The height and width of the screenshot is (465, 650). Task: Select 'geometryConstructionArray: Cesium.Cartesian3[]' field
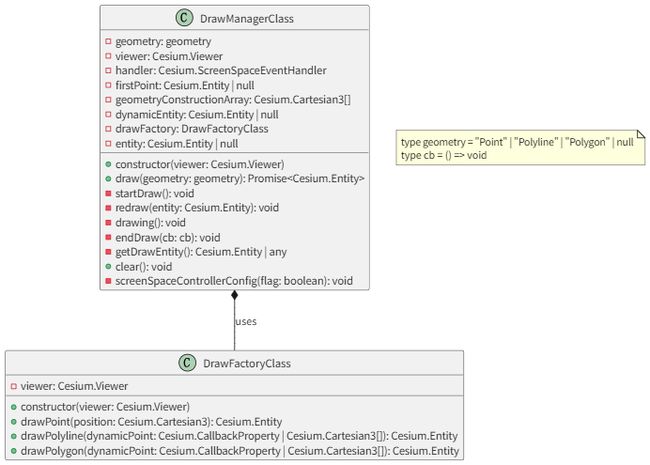point(233,100)
